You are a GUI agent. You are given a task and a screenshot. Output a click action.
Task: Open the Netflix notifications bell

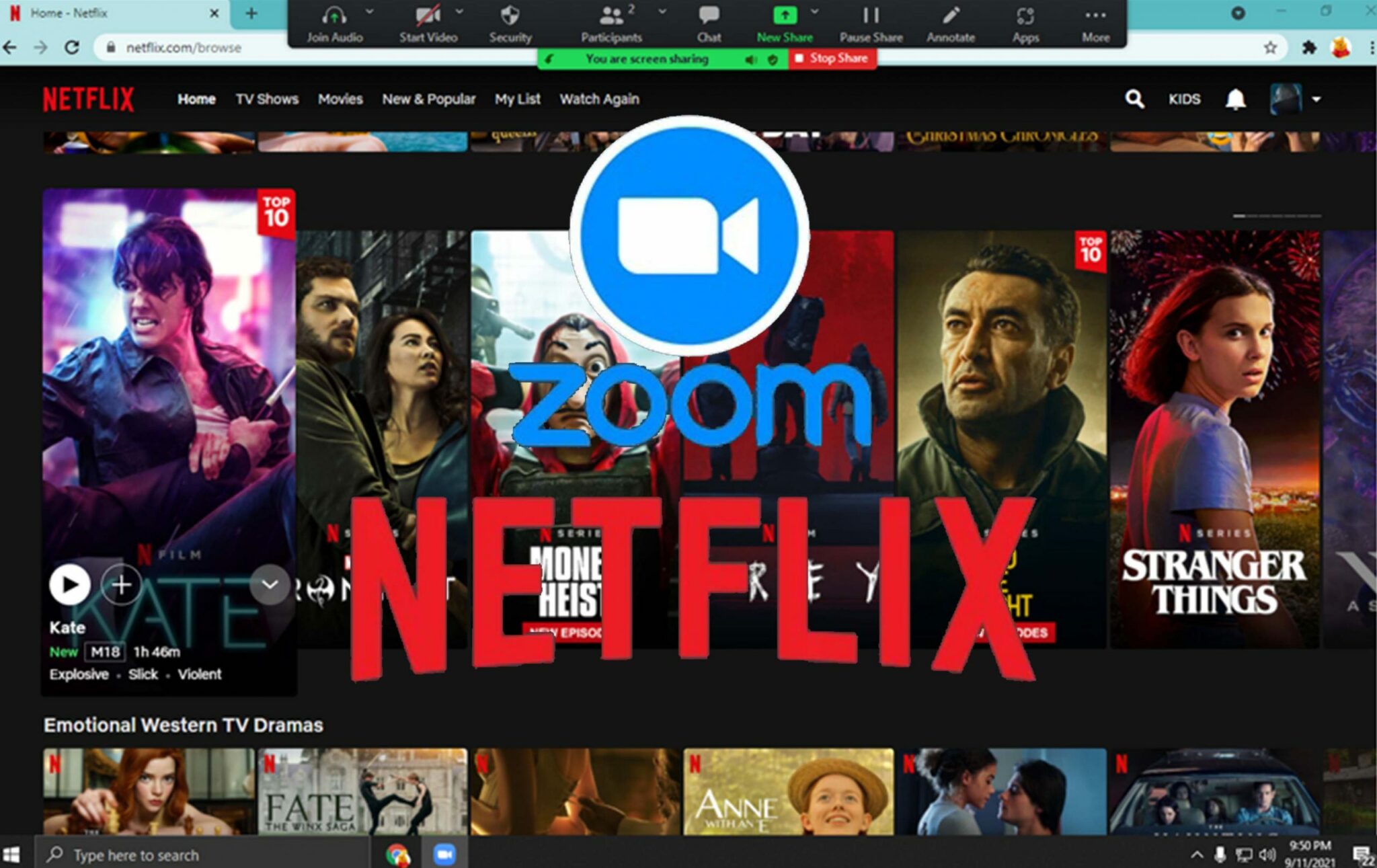click(1235, 99)
